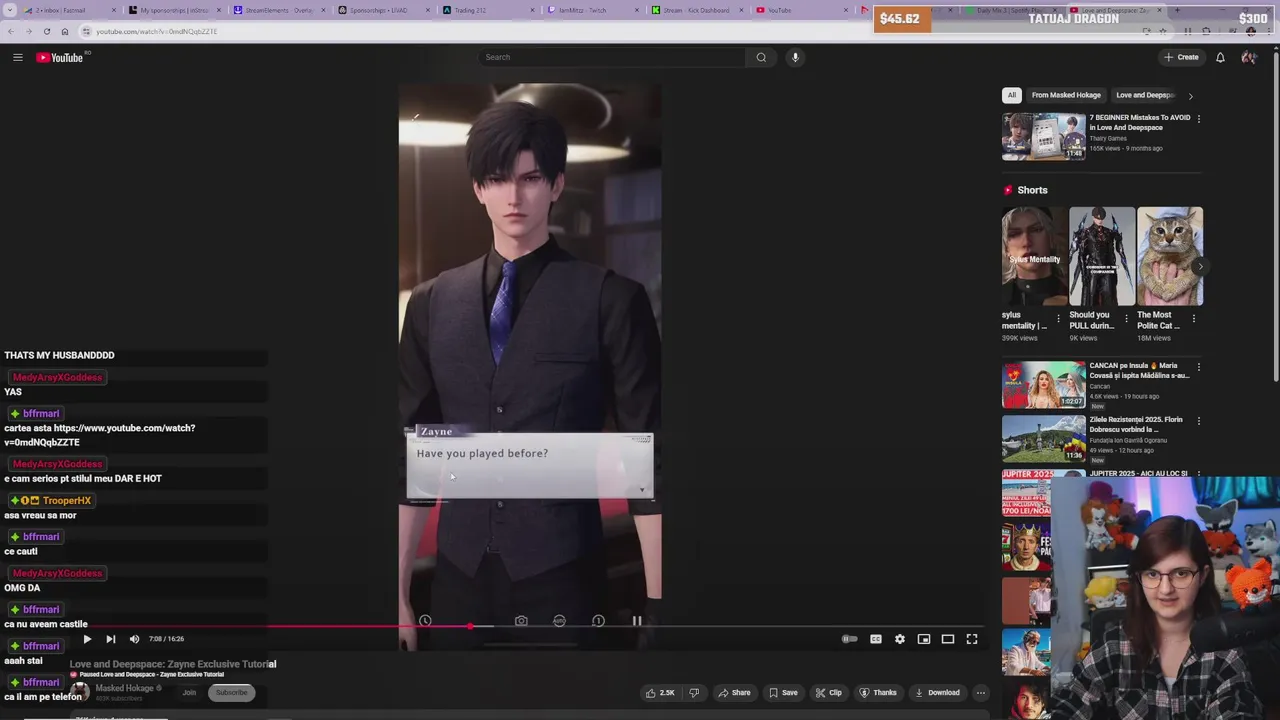This screenshot has height=720, width=1280.
Task: Start voice search with the microphone icon
Action: coord(795,57)
